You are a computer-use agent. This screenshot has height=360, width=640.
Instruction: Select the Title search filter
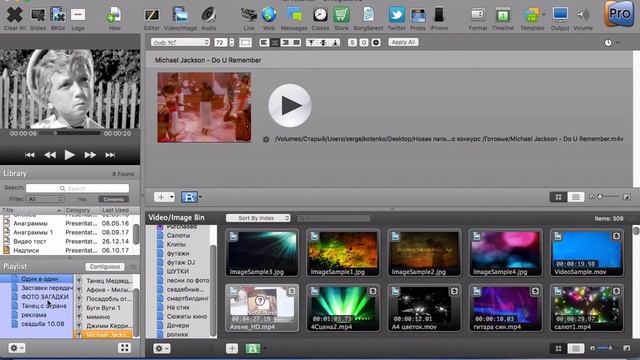coord(82,199)
